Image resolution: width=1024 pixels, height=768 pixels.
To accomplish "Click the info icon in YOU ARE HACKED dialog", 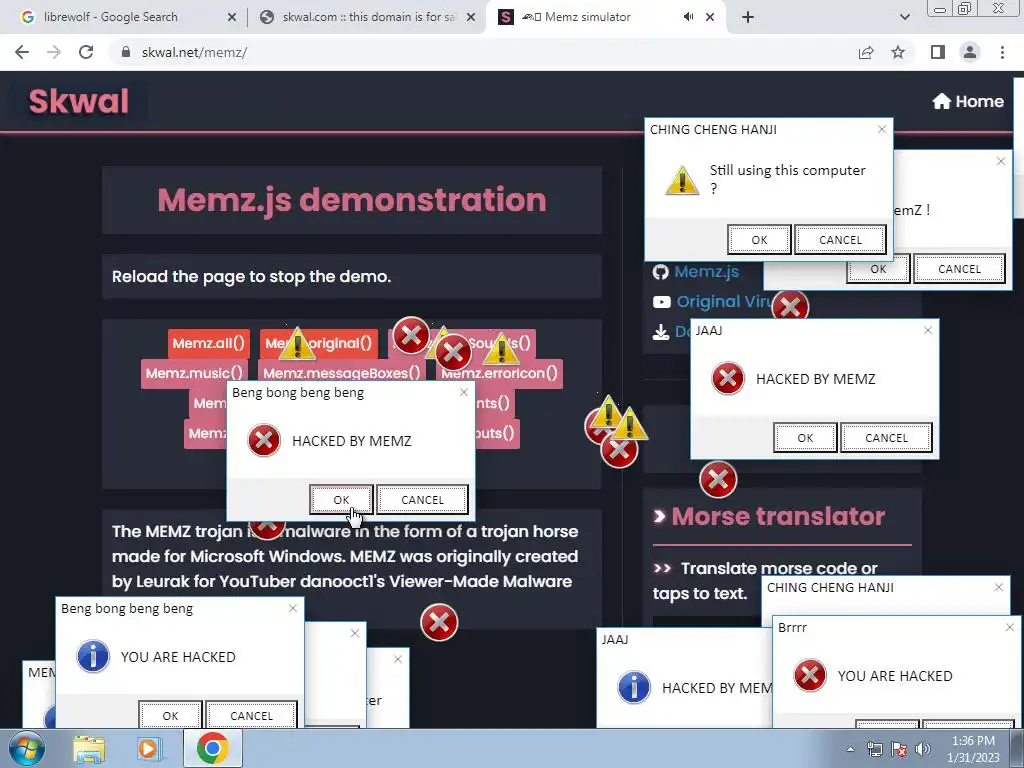I will tap(93, 656).
